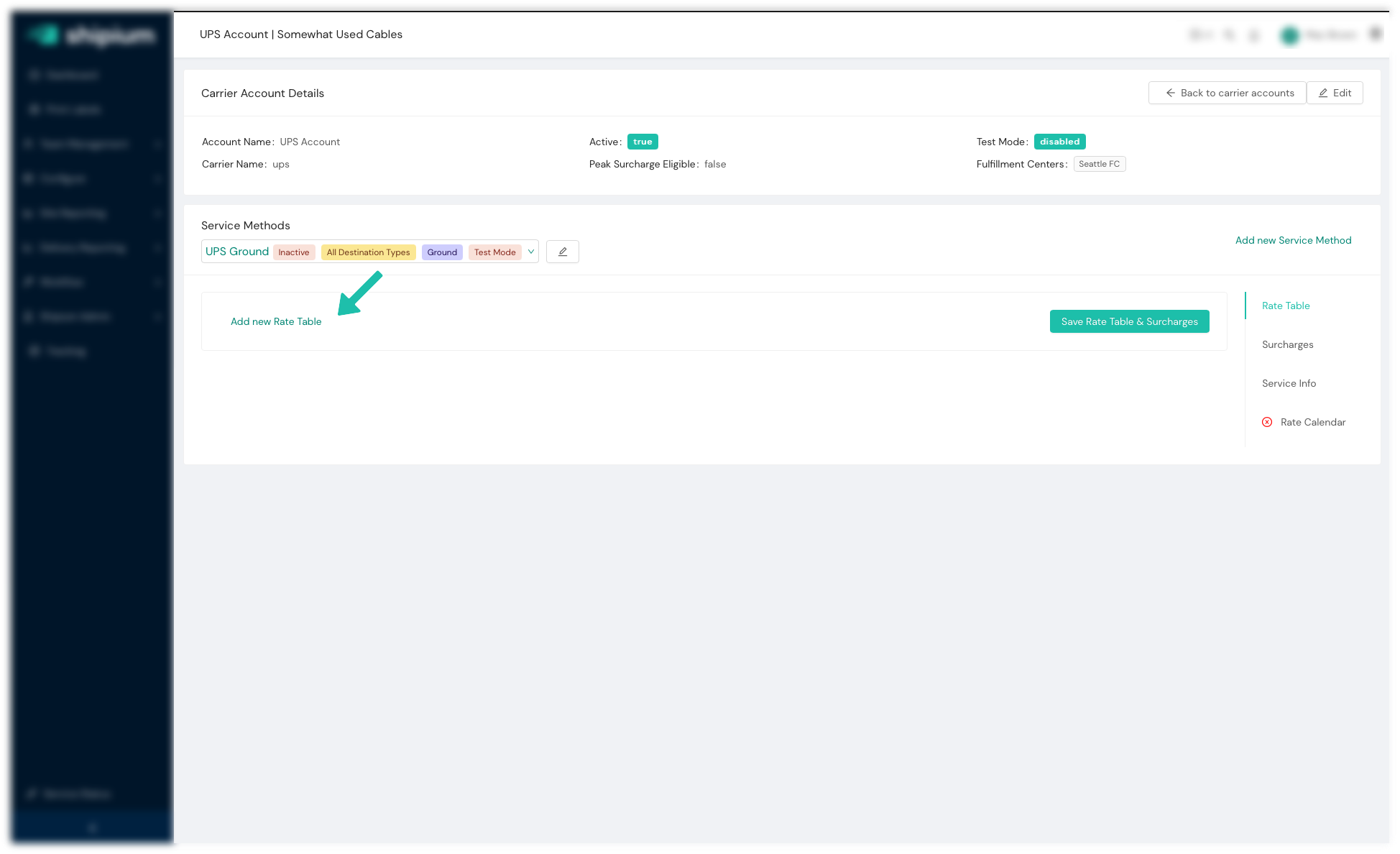
Task: Click the yellow All Destination Types tag
Action: point(368,252)
